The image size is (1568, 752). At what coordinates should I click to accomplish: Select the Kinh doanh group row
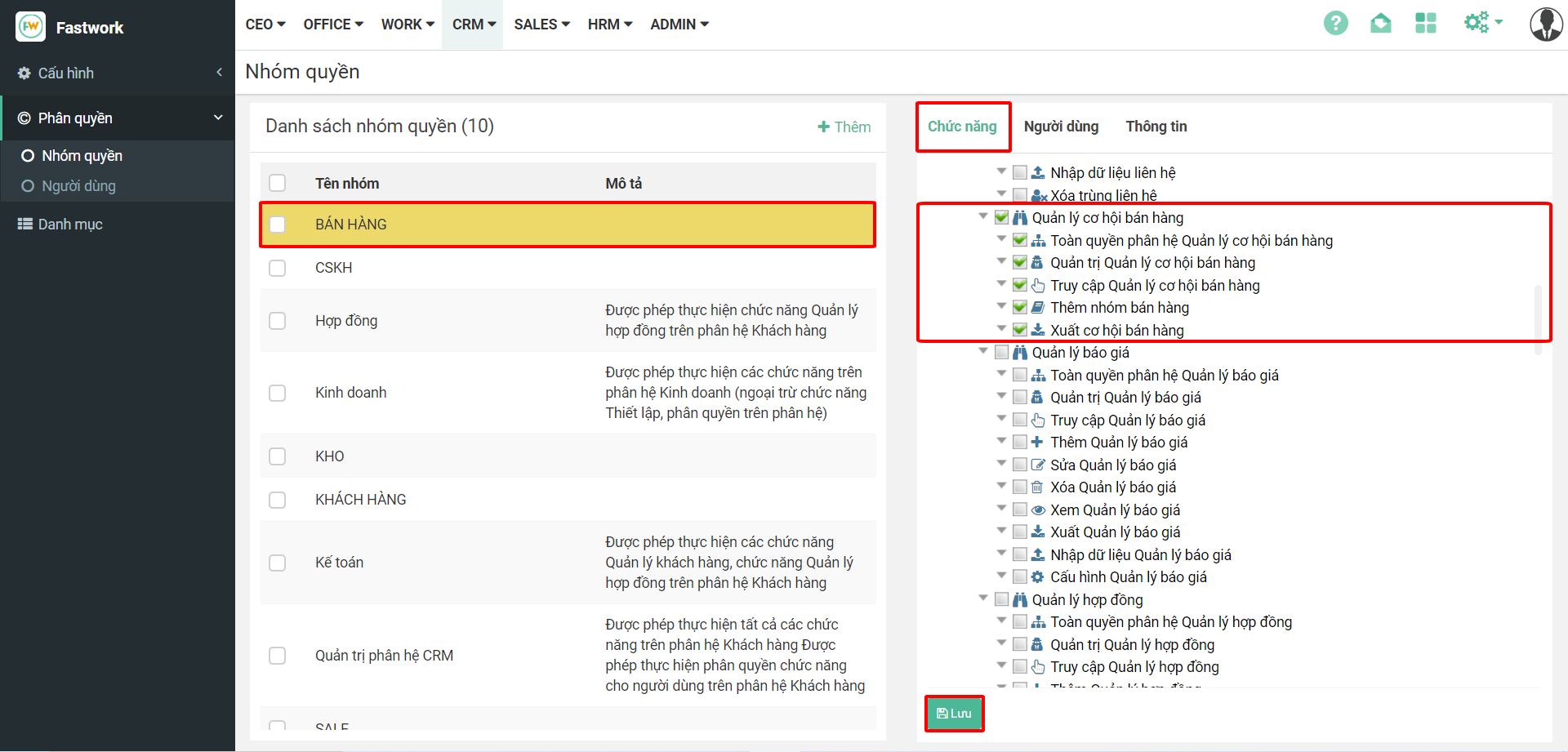point(351,393)
